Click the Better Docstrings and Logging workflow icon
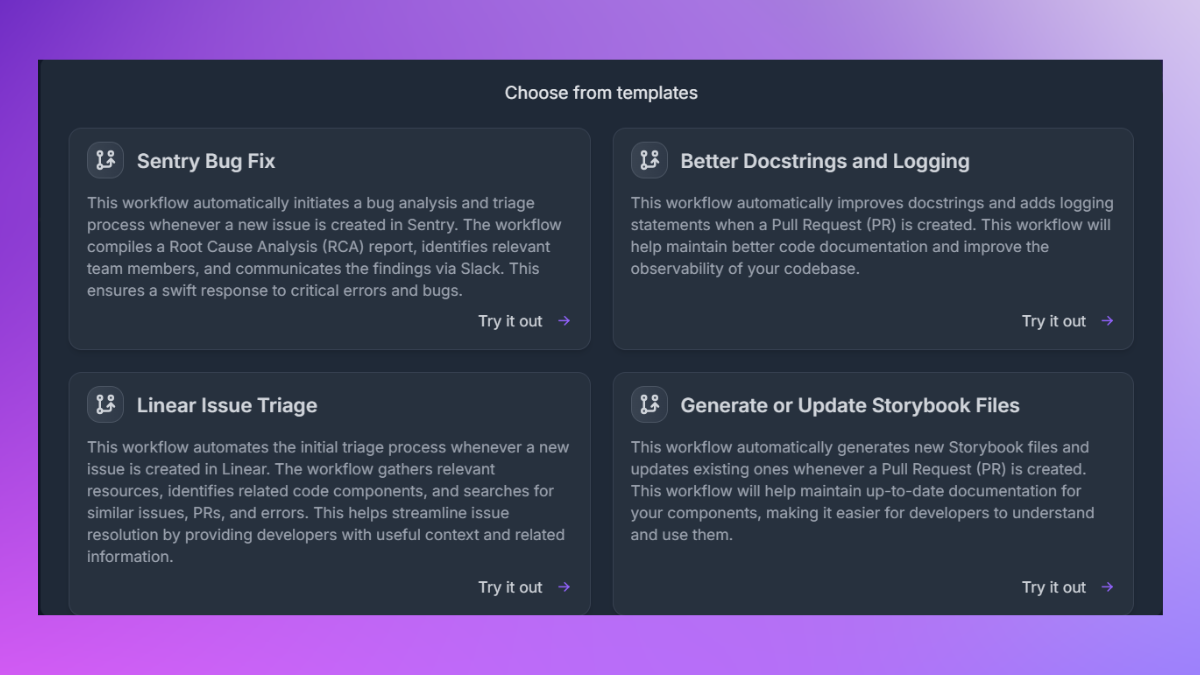The width and height of the screenshot is (1200, 675). point(649,160)
